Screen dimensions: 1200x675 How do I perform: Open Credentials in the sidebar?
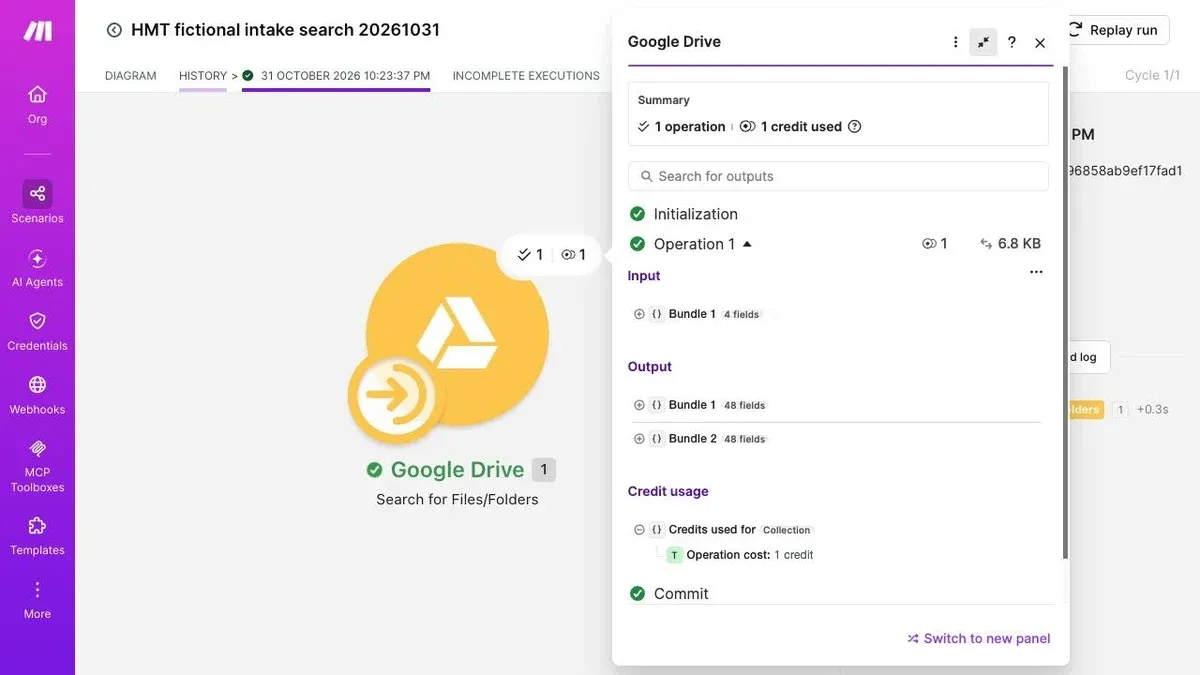point(37,331)
